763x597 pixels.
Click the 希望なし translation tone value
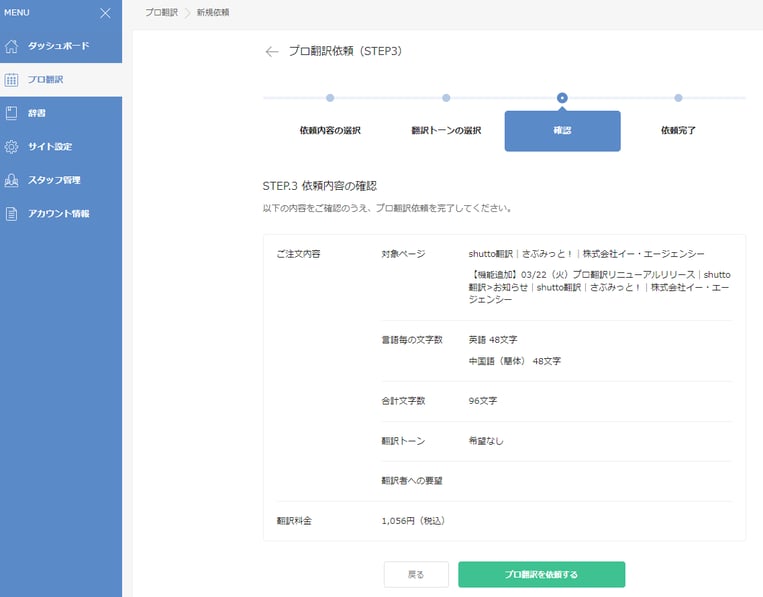486,441
